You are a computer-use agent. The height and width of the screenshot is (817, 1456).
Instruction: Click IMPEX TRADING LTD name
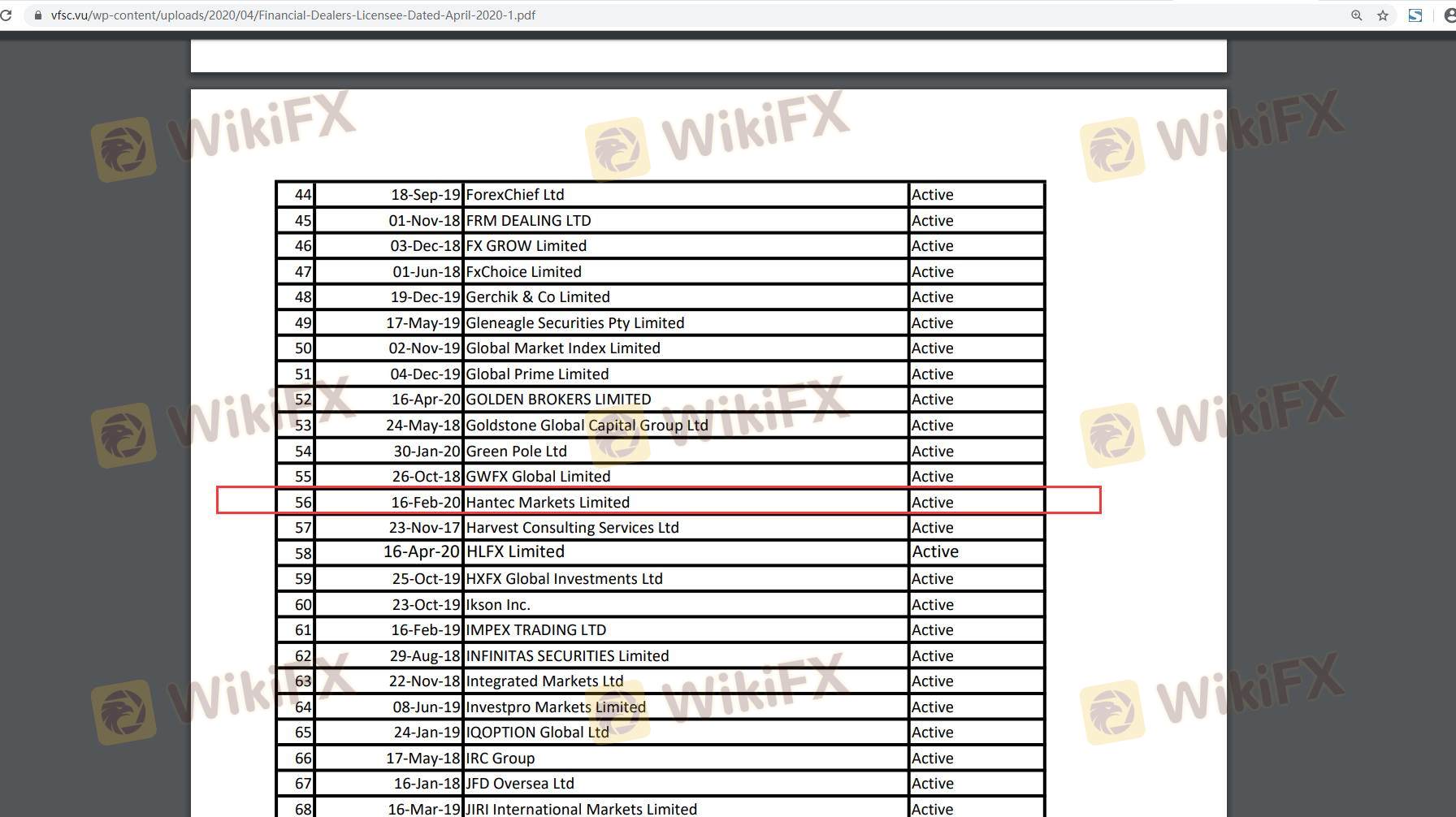(x=535, y=630)
